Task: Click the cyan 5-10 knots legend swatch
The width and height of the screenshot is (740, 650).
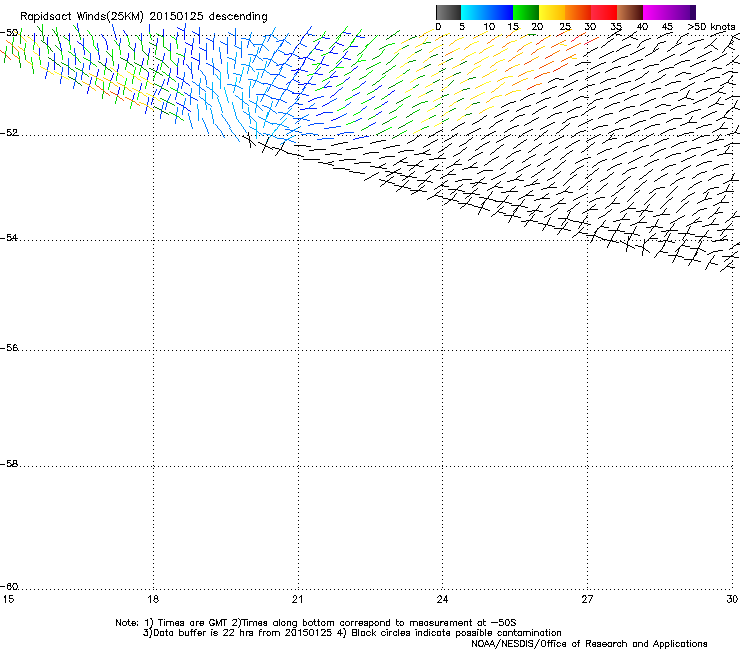Action: 474,12
